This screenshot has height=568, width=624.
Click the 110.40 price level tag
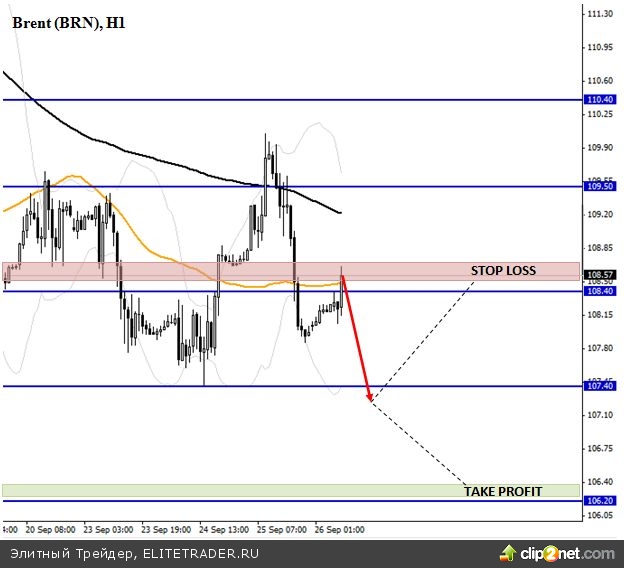click(600, 100)
